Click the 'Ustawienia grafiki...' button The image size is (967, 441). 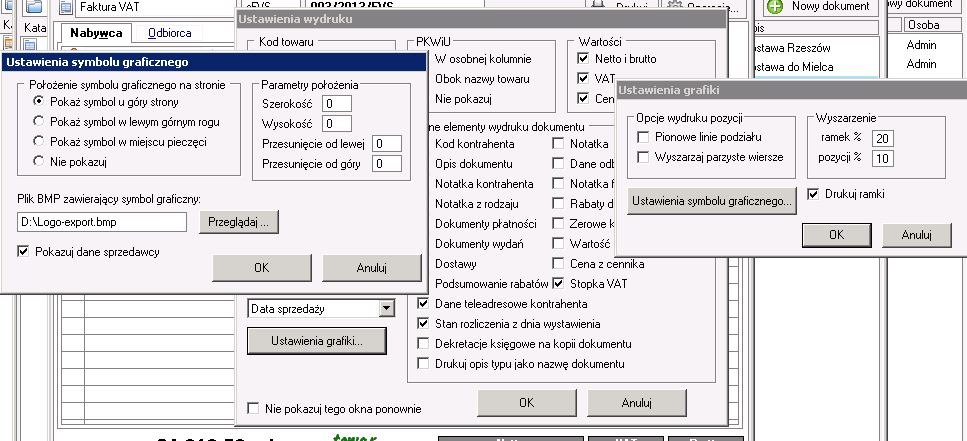tap(316, 341)
